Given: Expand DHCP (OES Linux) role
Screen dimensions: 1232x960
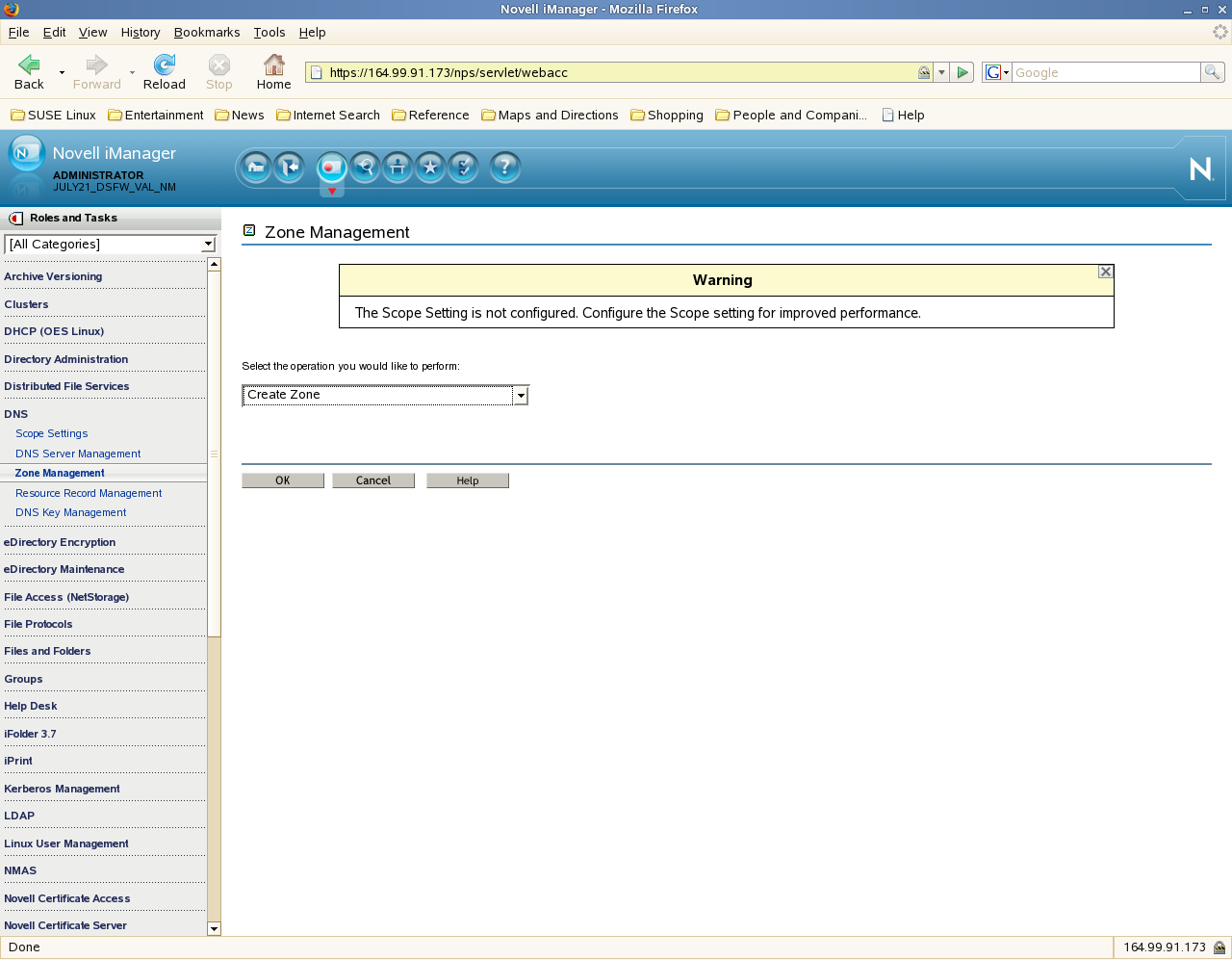Looking at the screenshot, I should click(x=54, y=331).
